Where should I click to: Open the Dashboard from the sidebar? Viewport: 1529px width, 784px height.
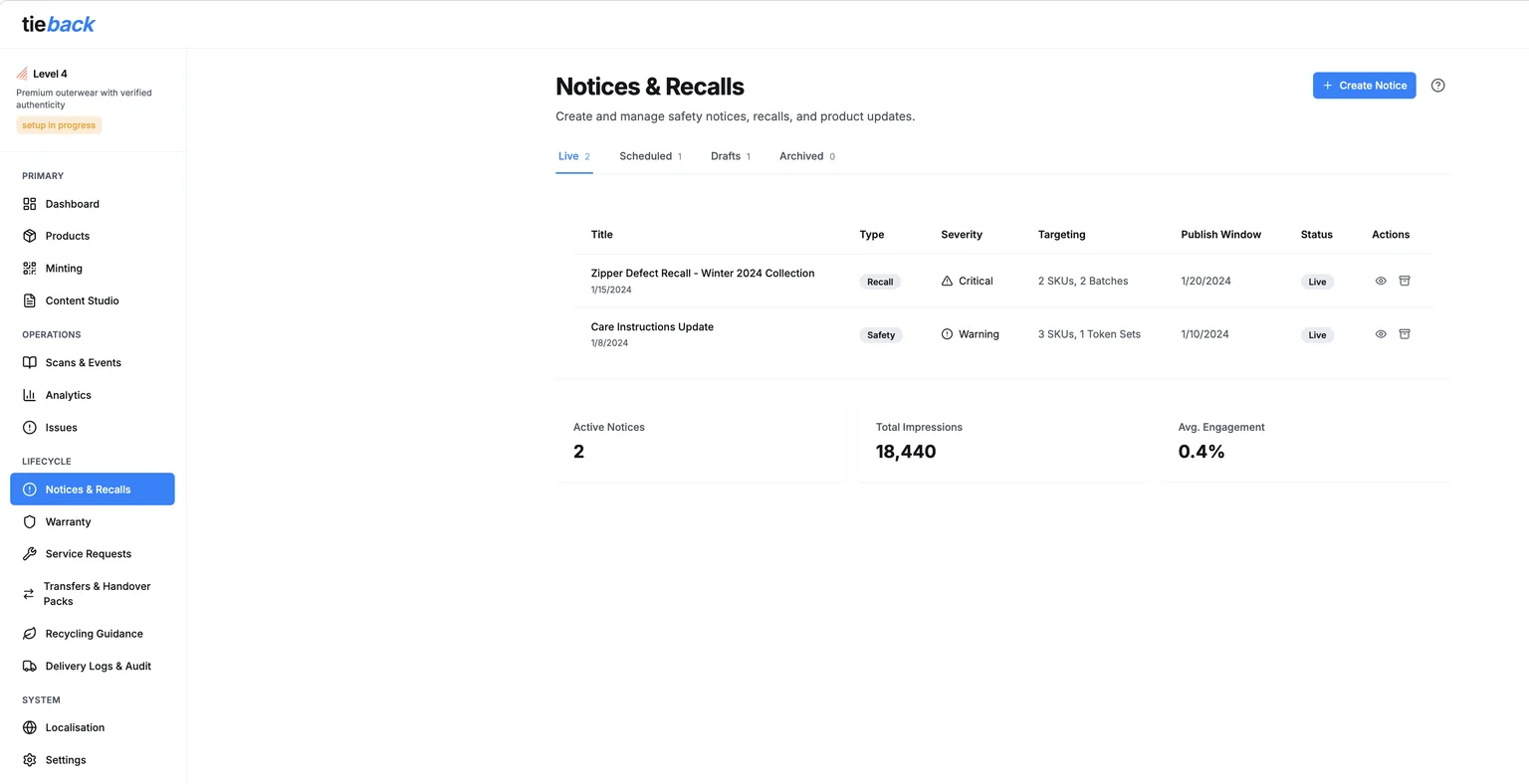72,204
